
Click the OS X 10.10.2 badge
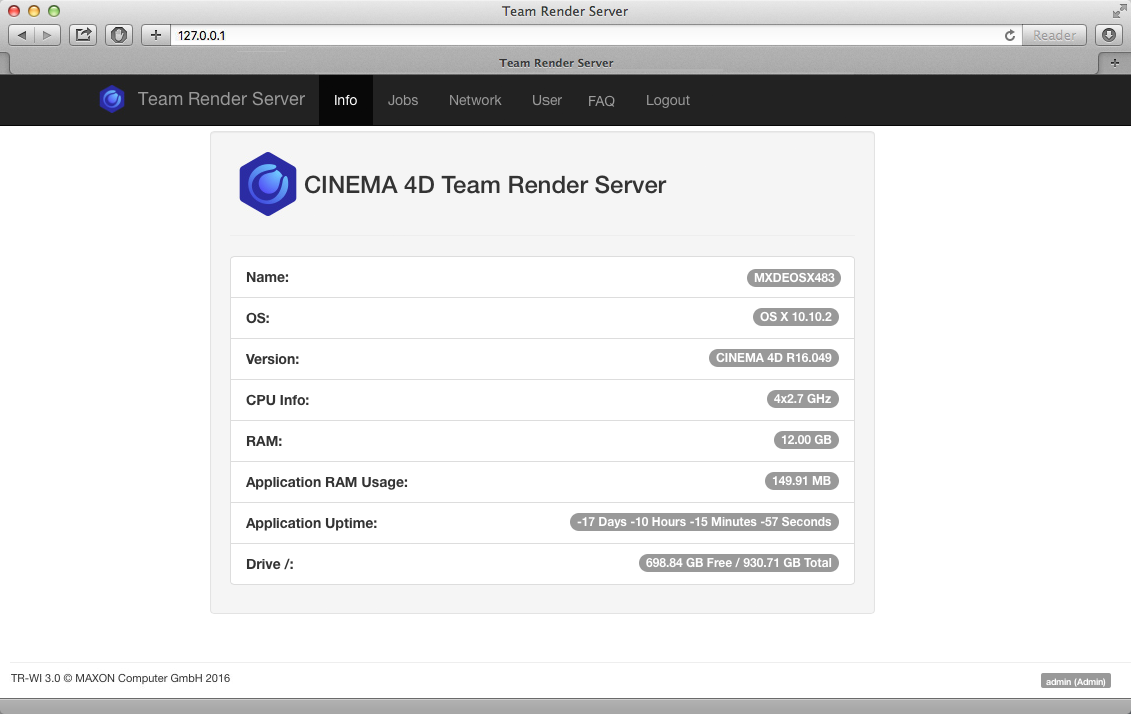[x=796, y=317]
